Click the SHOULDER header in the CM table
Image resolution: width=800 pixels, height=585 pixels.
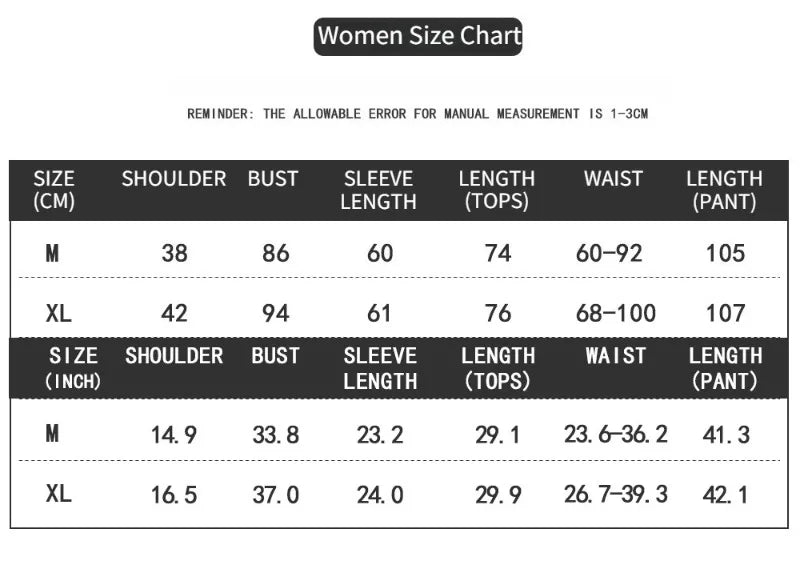(x=173, y=179)
